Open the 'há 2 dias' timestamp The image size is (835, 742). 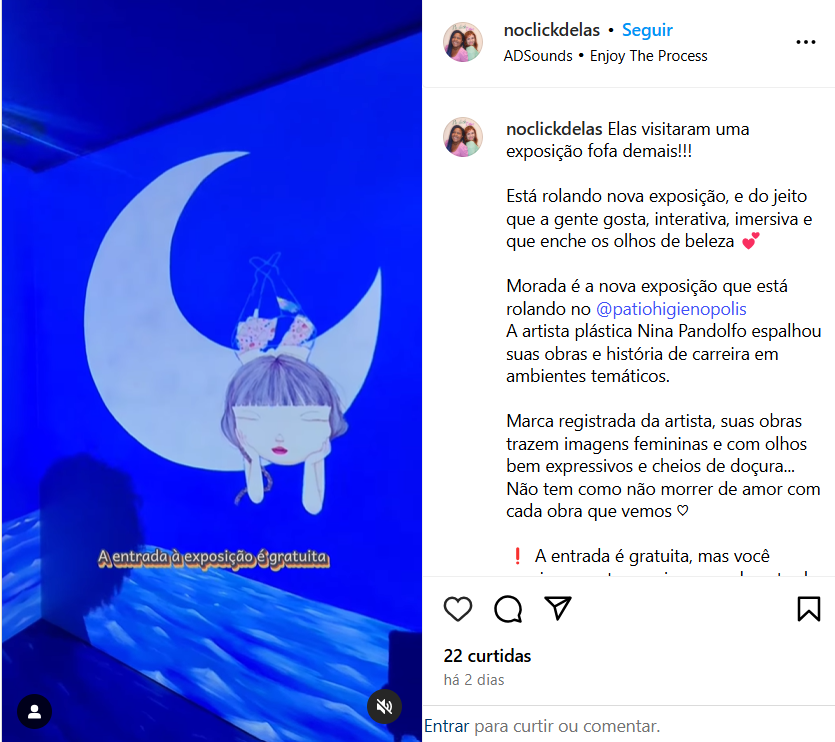pyautogui.click(x=473, y=680)
